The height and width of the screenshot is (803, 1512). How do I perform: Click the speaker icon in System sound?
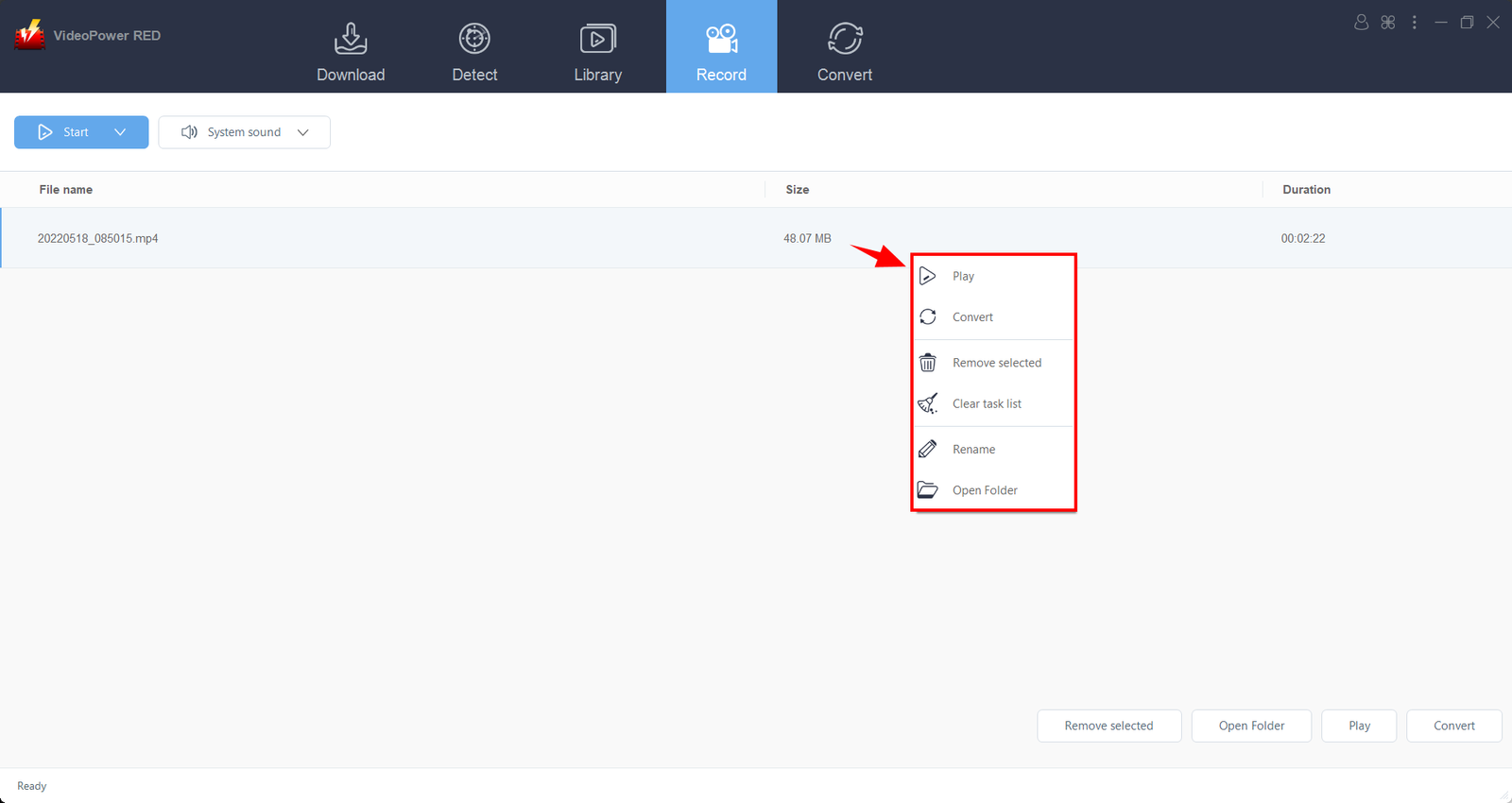coord(189,132)
